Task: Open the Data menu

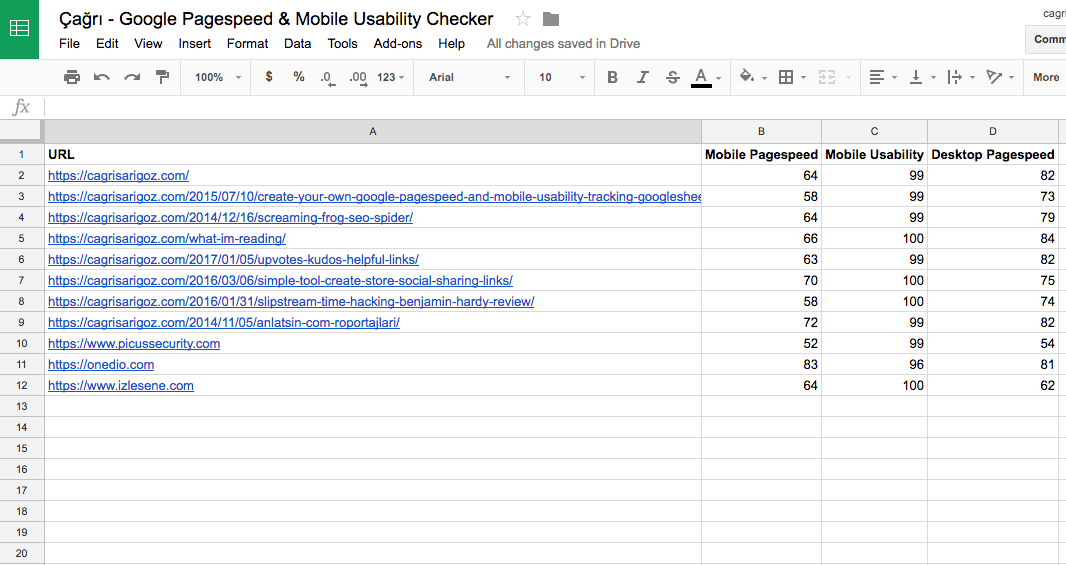Action: pos(297,44)
